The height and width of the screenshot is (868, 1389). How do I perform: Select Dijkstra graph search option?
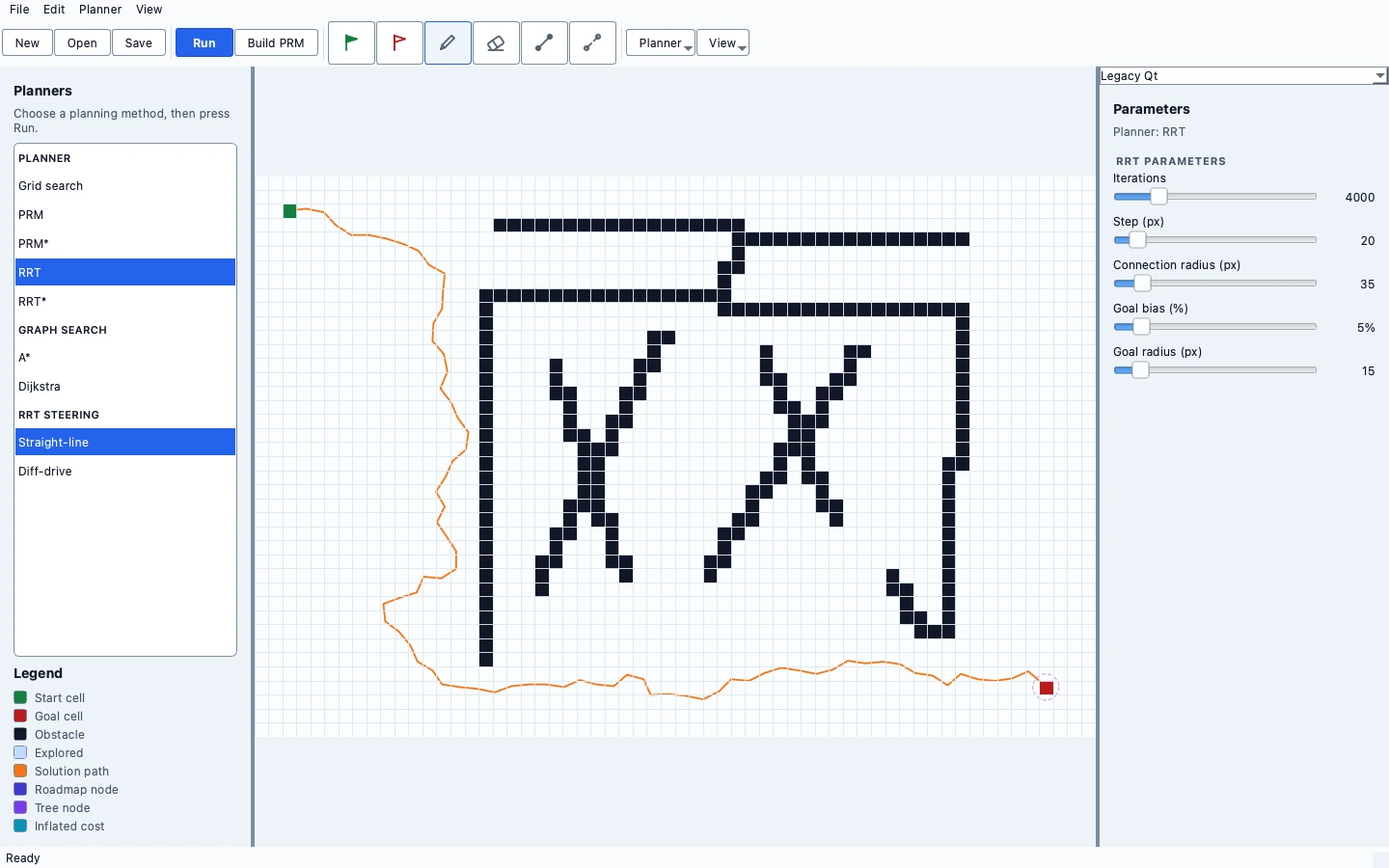125,387
